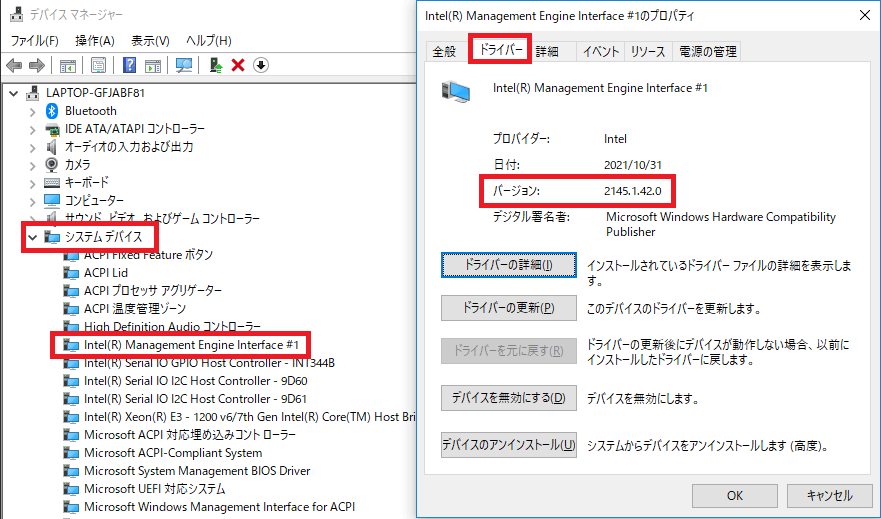Expand the Bluetooth category
The height and width of the screenshot is (519, 881).
tap(33, 112)
